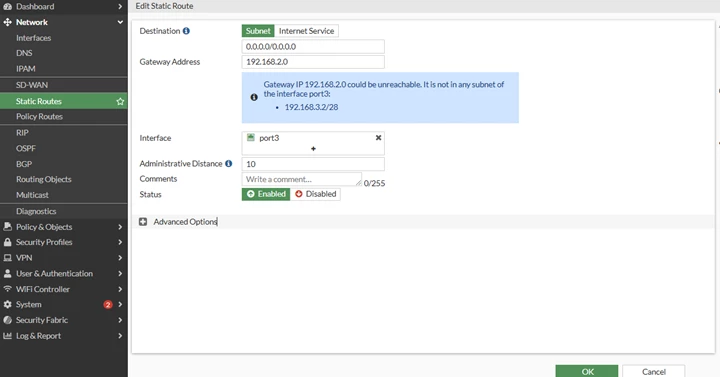The image size is (720, 377).
Task: Click the Edit Static Route title
Action: tap(164, 6)
